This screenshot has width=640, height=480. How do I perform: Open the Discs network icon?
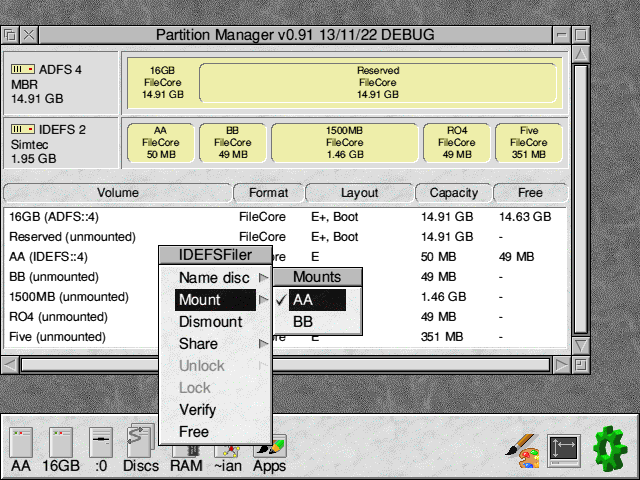pyautogui.click(x=141, y=448)
